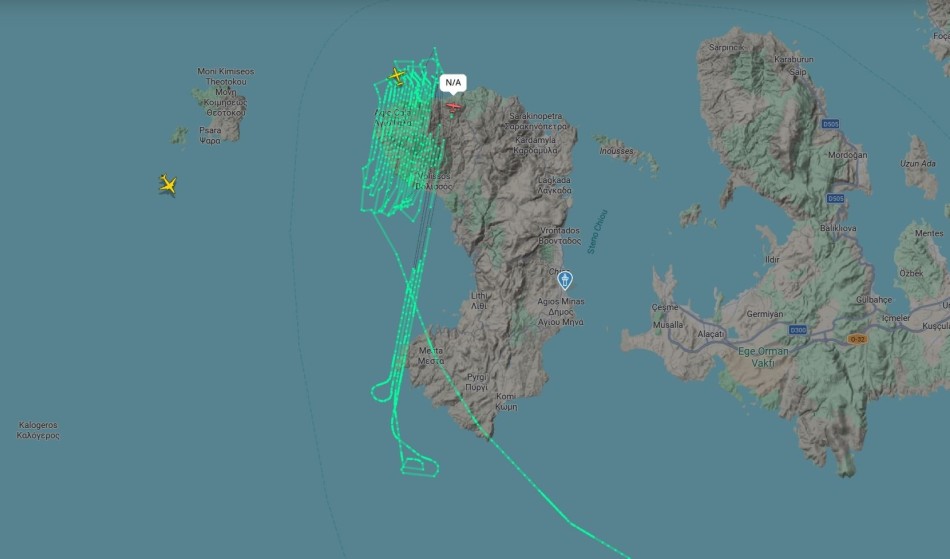This screenshot has width=950, height=559.
Task: Click the Kalogeros place label
Action: (38, 430)
